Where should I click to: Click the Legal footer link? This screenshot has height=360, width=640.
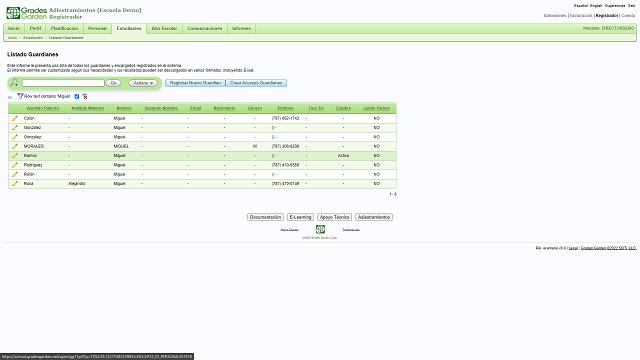pyautogui.click(x=573, y=248)
